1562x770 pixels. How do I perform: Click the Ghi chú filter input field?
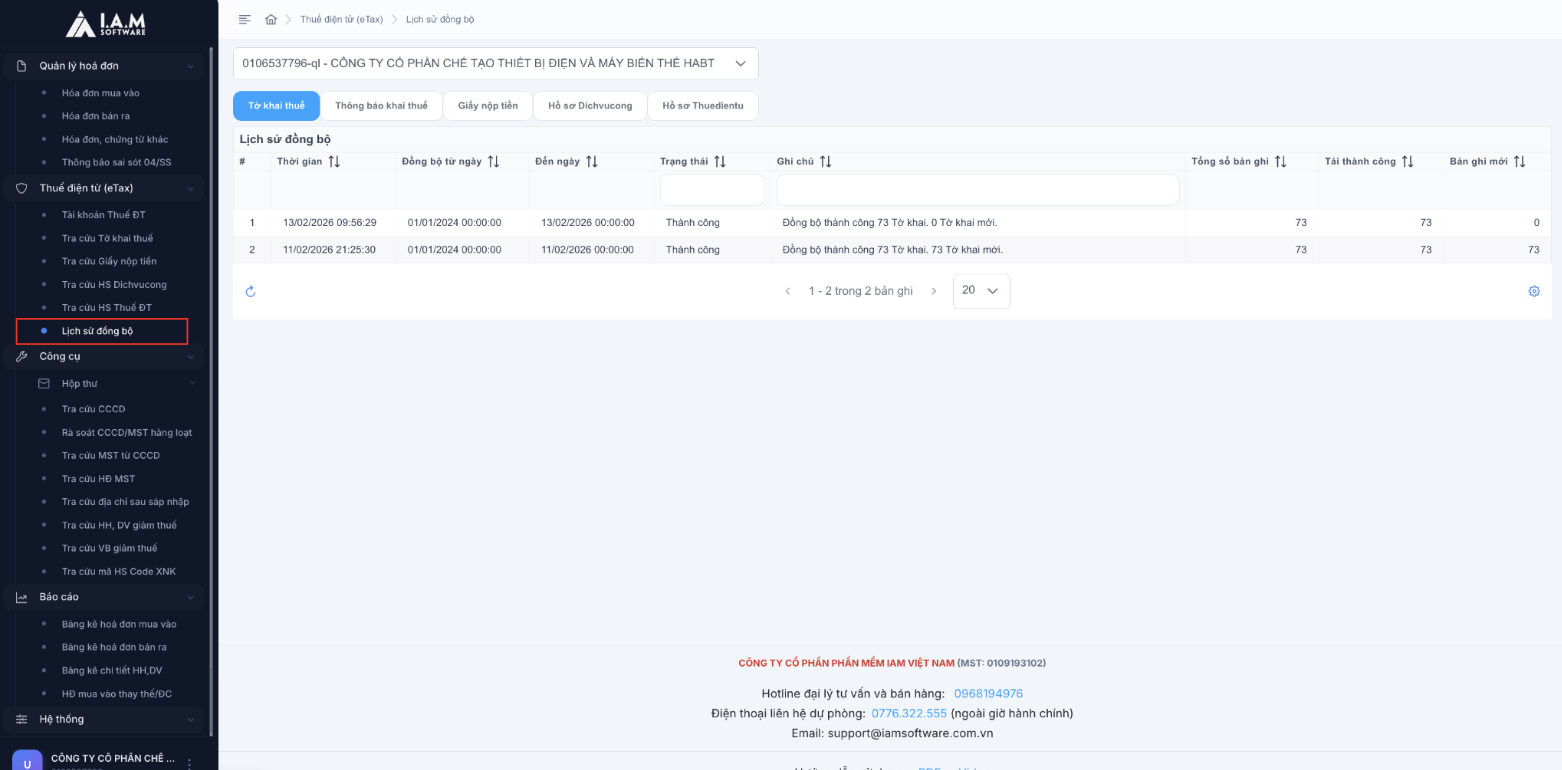point(977,190)
